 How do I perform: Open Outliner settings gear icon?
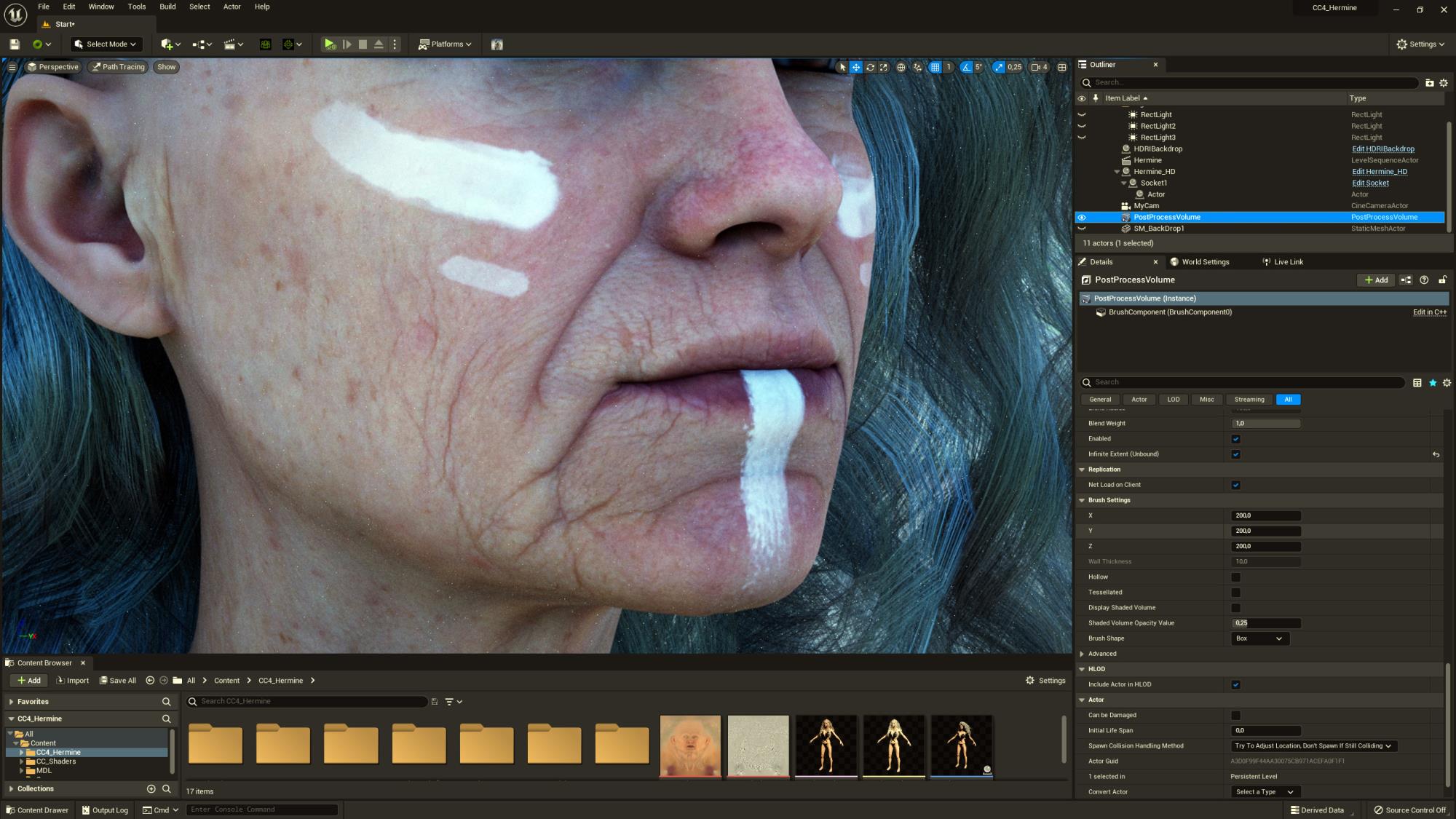point(1444,83)
